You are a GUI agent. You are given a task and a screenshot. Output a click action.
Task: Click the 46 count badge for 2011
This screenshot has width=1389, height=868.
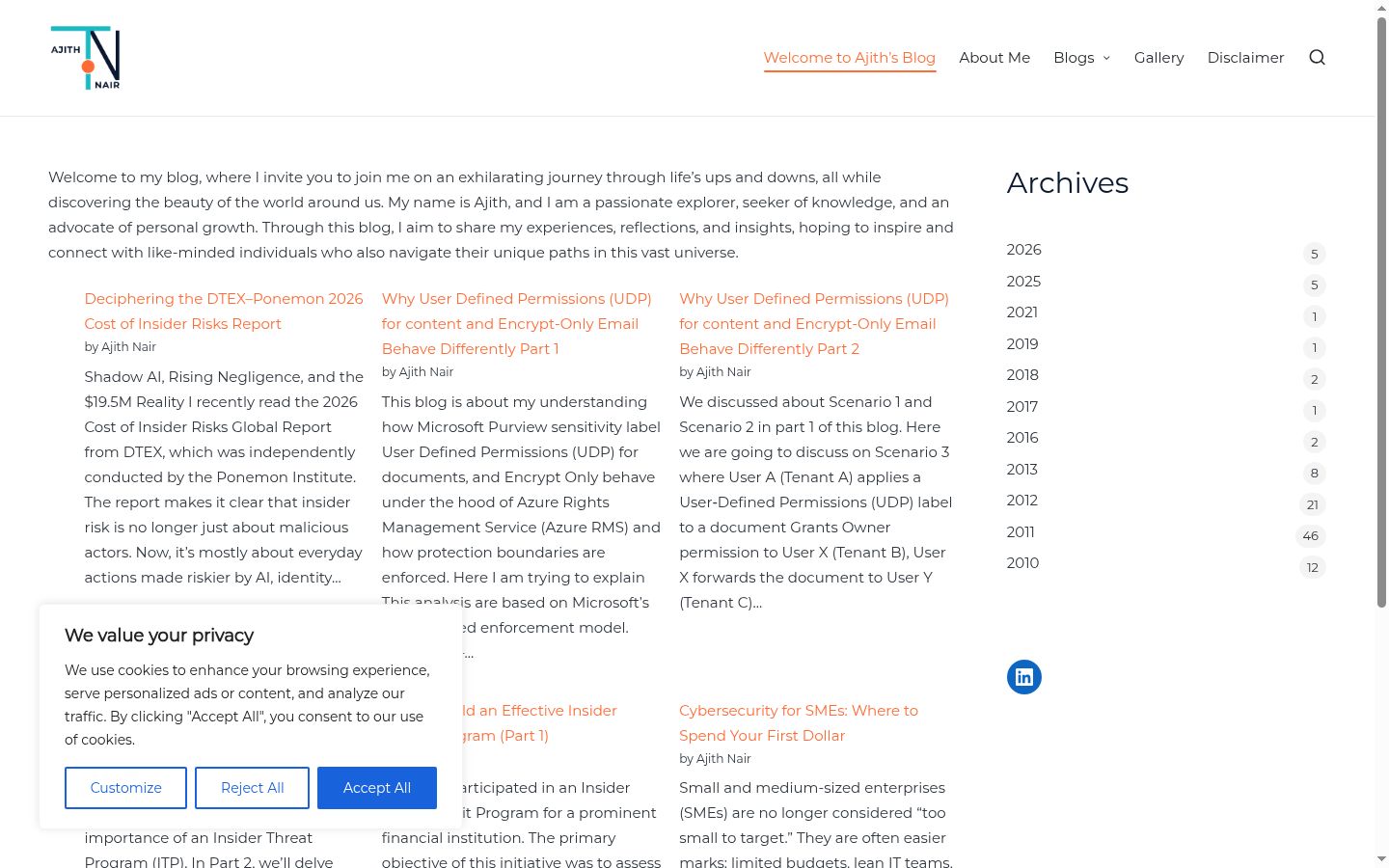(1311, 536)
